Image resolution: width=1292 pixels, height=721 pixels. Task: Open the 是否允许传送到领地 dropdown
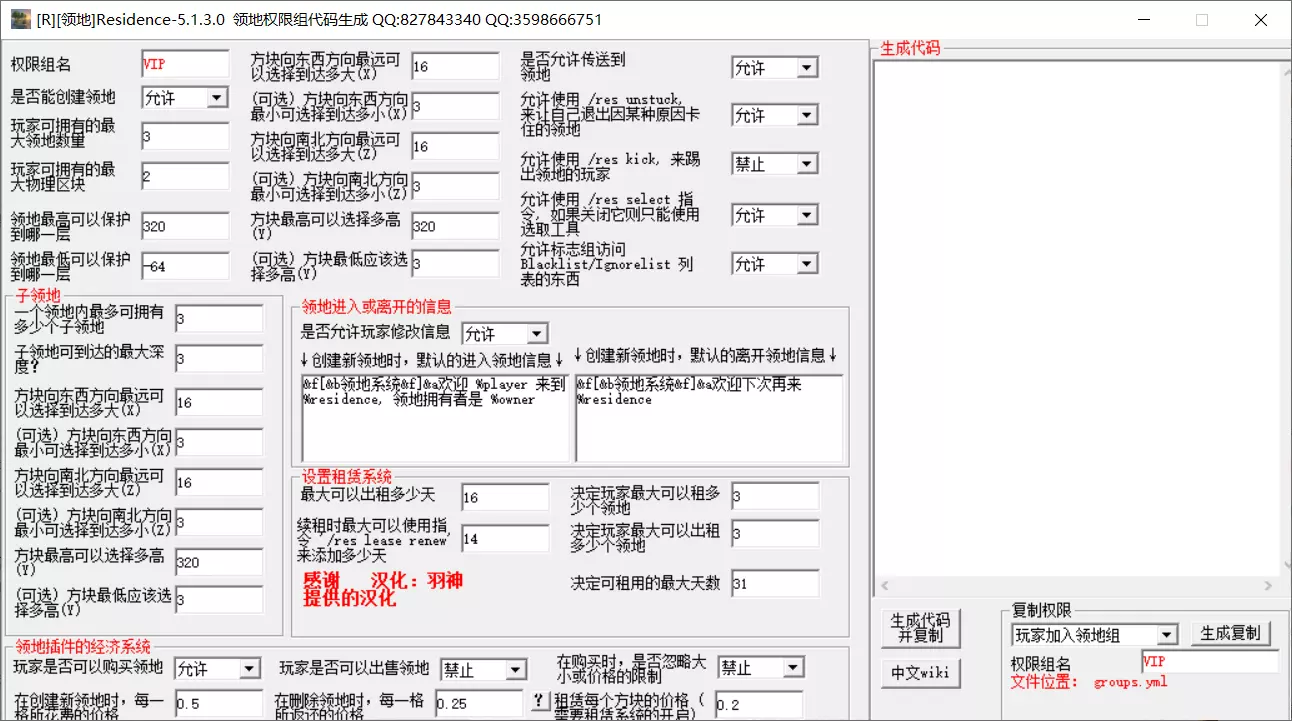(x=775, y=68)
